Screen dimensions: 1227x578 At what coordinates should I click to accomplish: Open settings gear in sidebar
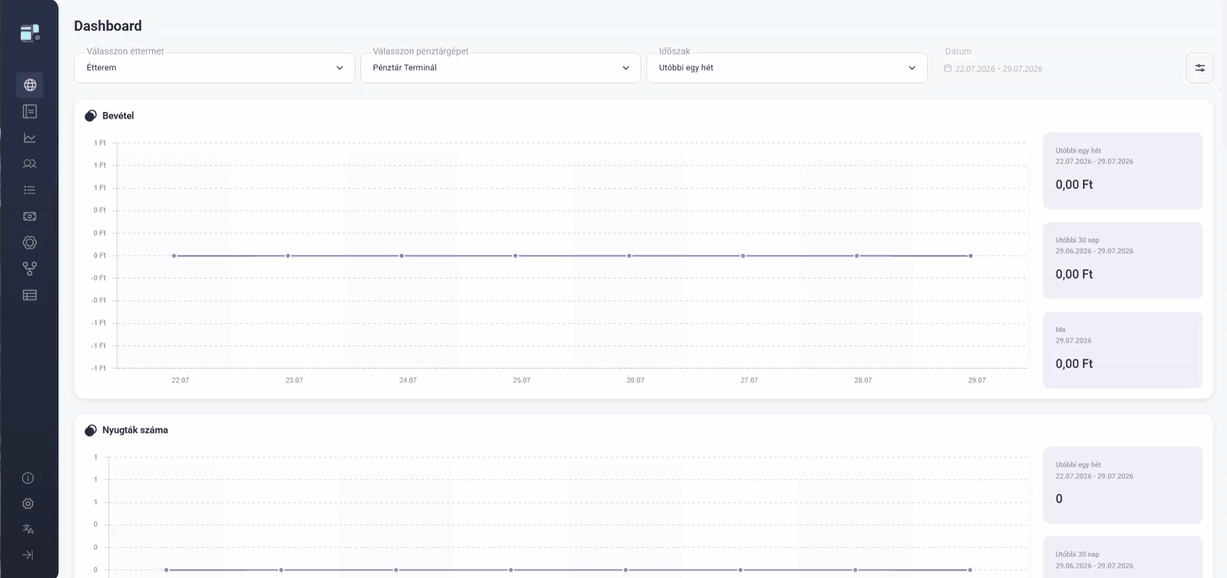[28, 504]
